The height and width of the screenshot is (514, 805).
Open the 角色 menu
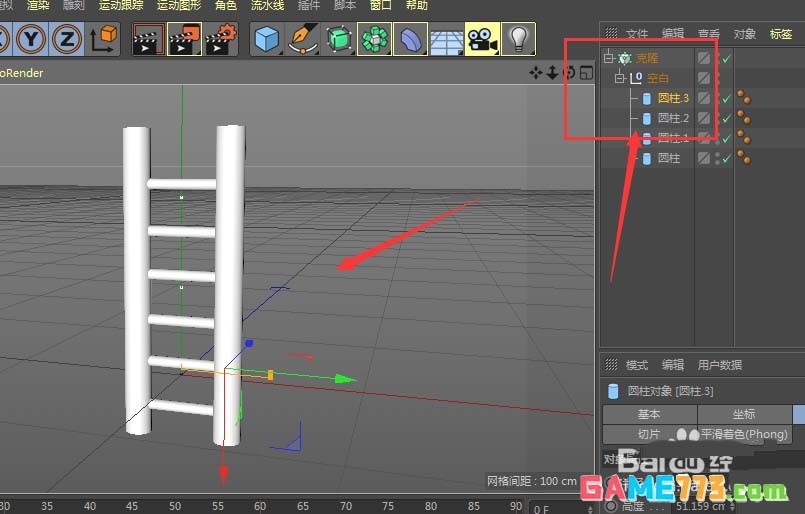coord(226,5)
